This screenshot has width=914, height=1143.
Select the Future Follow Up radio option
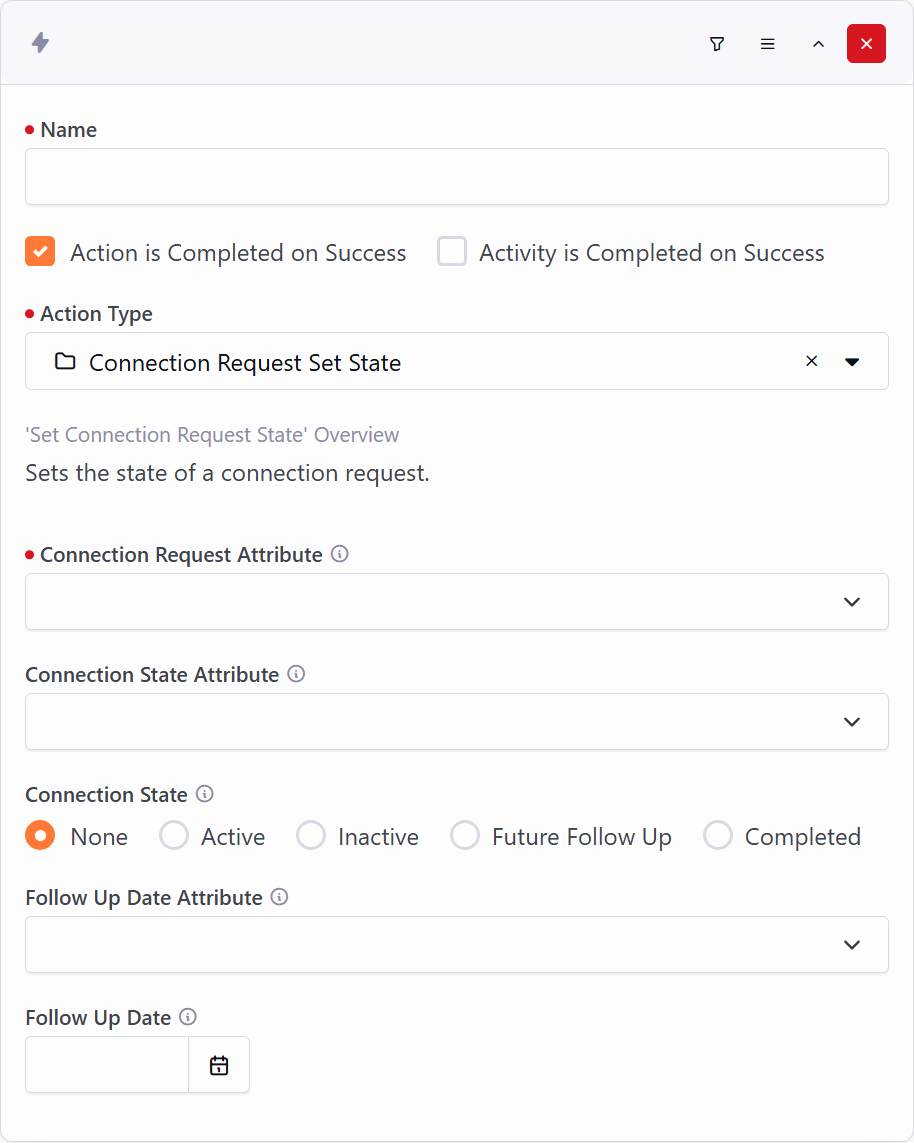point(465,836)
